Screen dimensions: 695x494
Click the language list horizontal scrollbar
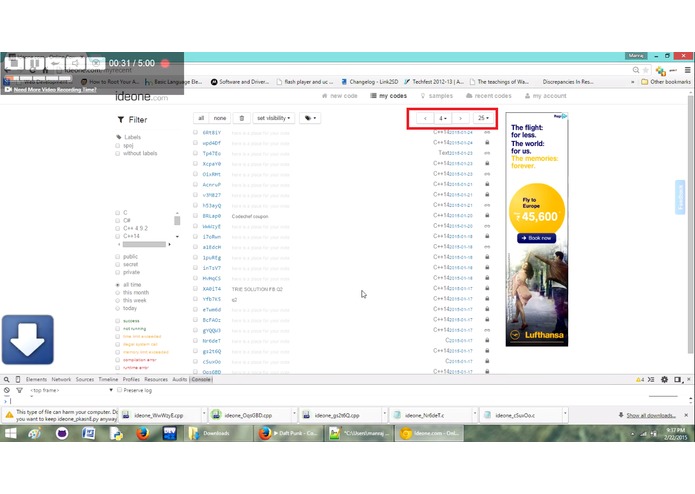tap(144, 245)
